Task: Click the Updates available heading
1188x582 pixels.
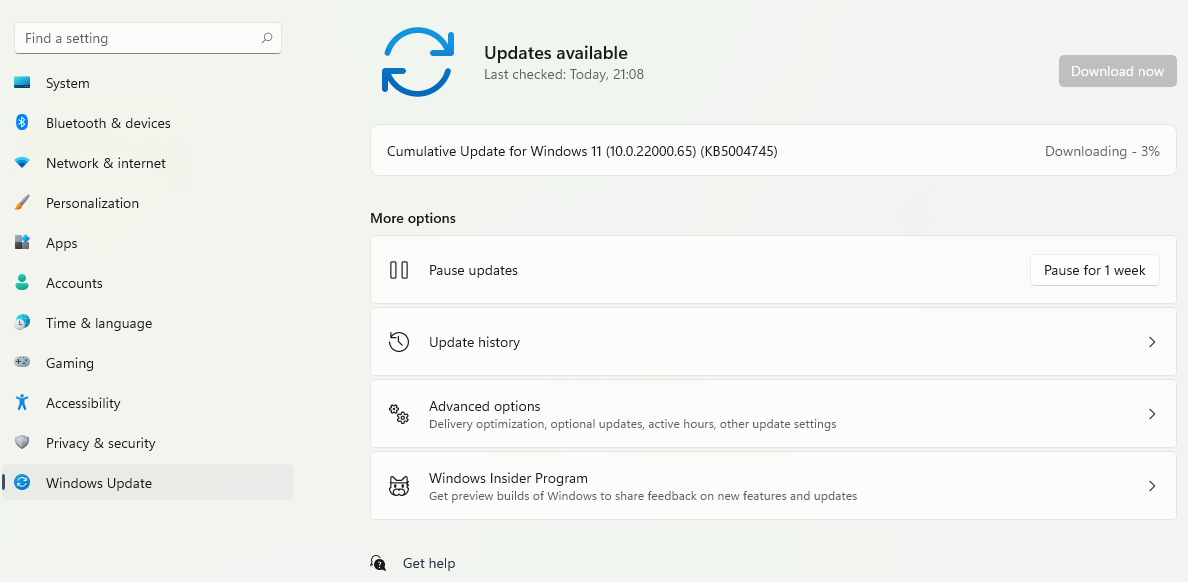Action: [x=555, y=53]
